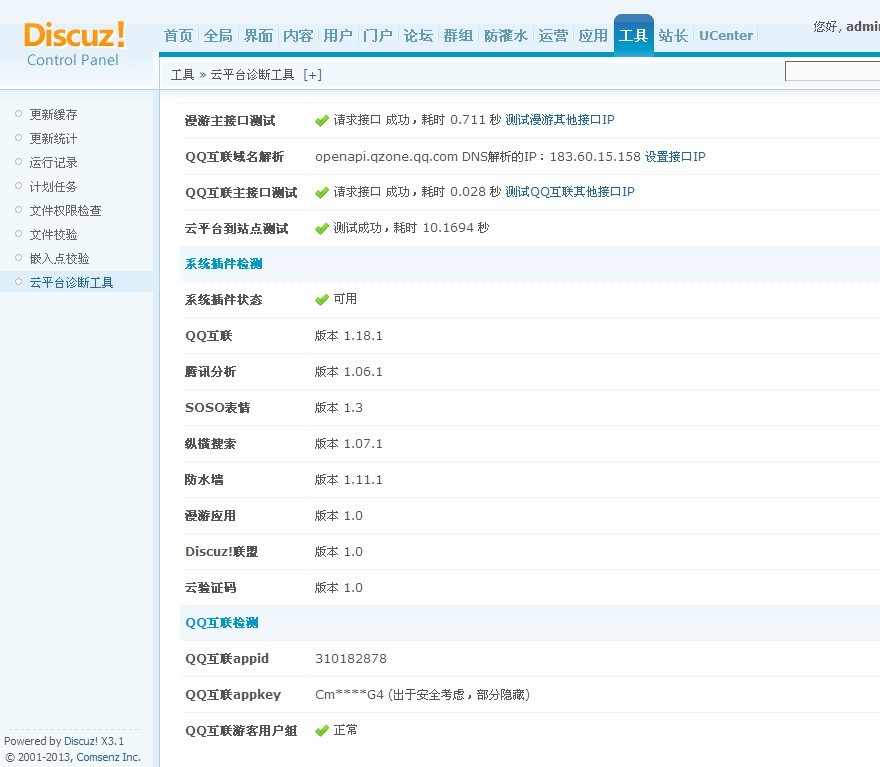
Task: Open the 防灌水 tab
Action: (x=506, y=36)
